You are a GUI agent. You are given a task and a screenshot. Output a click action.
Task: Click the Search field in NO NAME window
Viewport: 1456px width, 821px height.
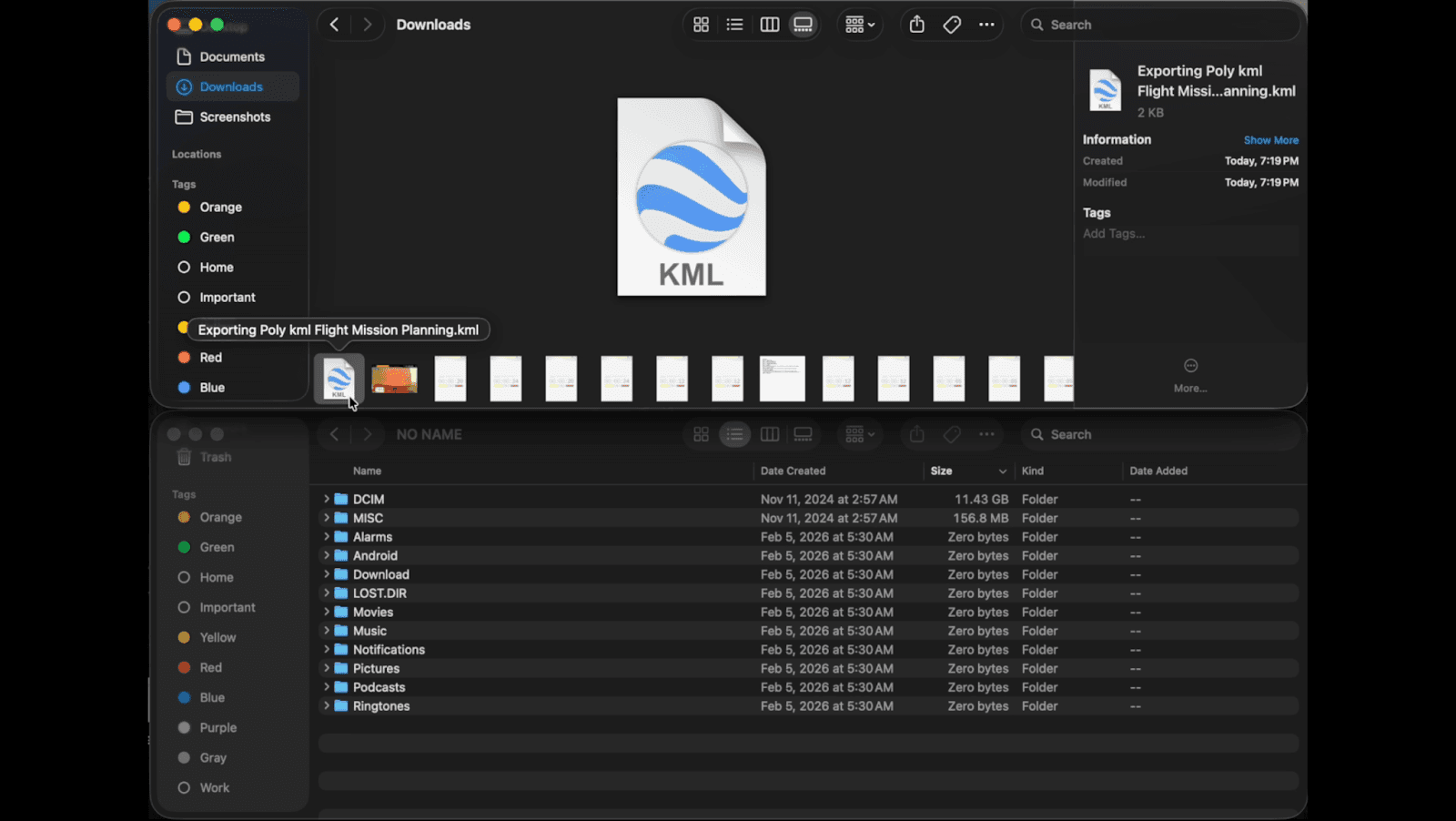pos(1161,434)
